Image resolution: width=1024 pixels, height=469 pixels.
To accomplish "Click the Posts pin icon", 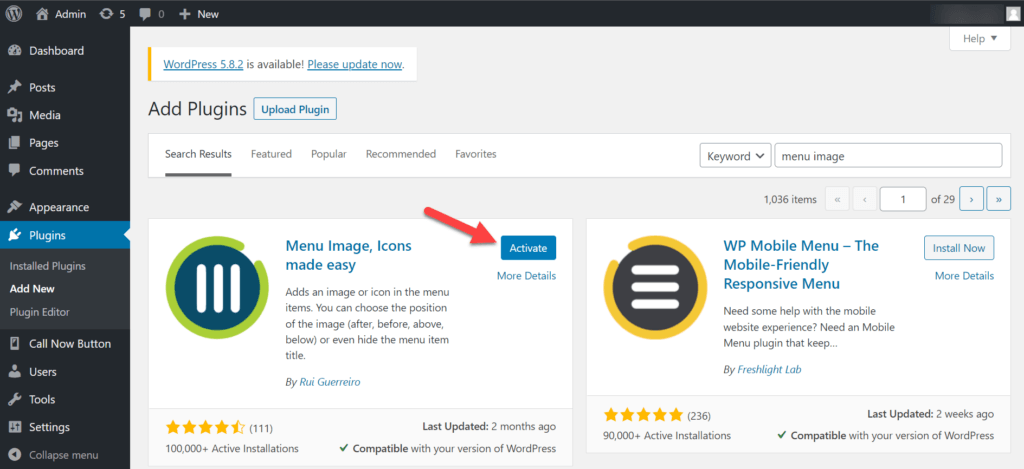I will (x=14, y=88).
